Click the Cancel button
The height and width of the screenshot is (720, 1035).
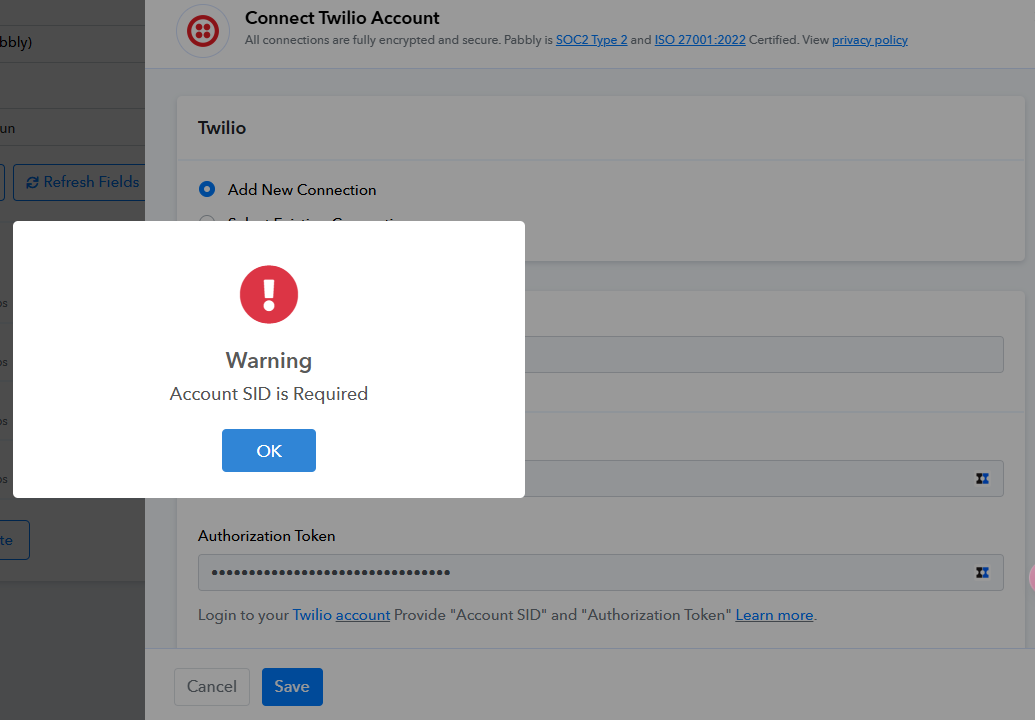pos(212,686)
